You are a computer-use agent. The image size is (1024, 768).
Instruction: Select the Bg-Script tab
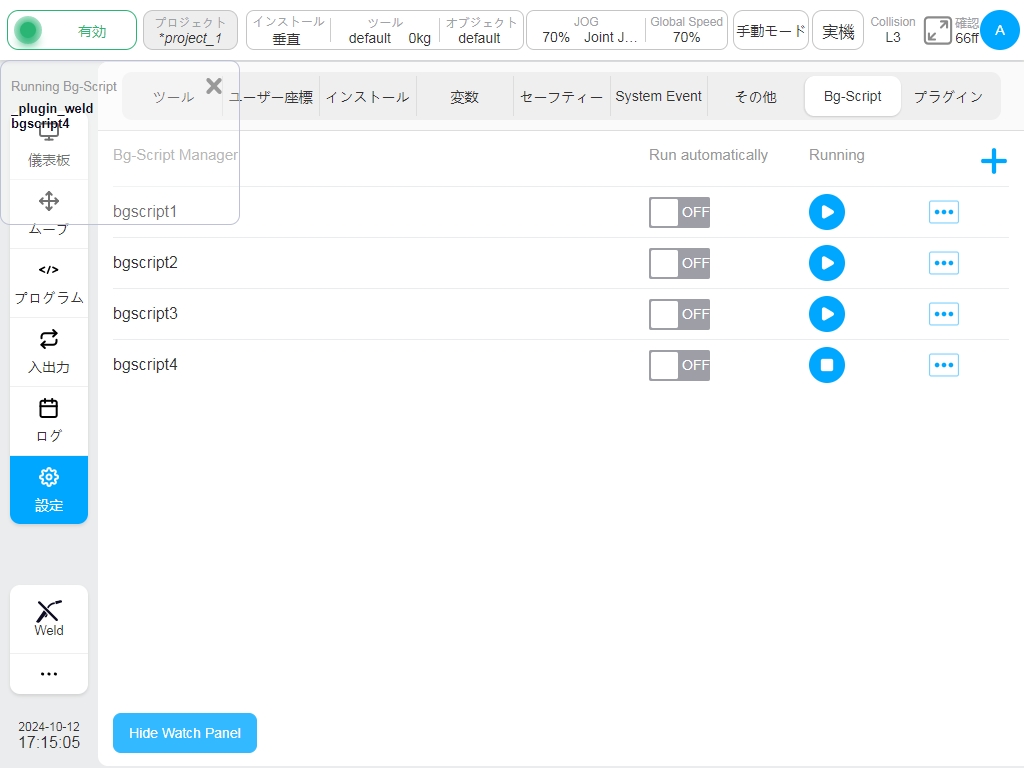coord(852,97)
